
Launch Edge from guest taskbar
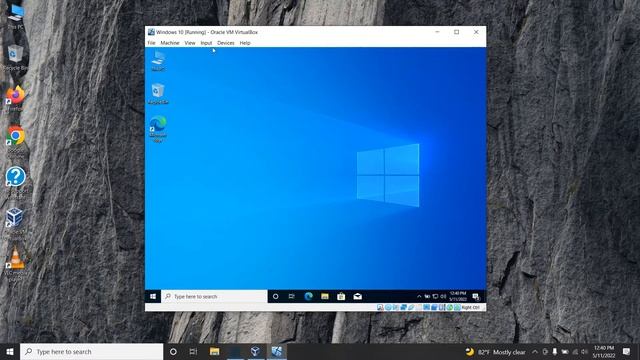pos(308,296)
